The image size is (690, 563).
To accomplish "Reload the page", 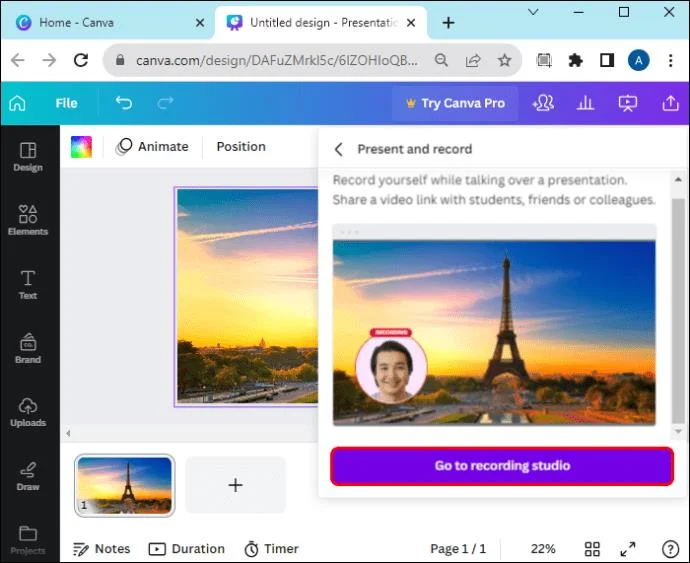I will (81, 60).
